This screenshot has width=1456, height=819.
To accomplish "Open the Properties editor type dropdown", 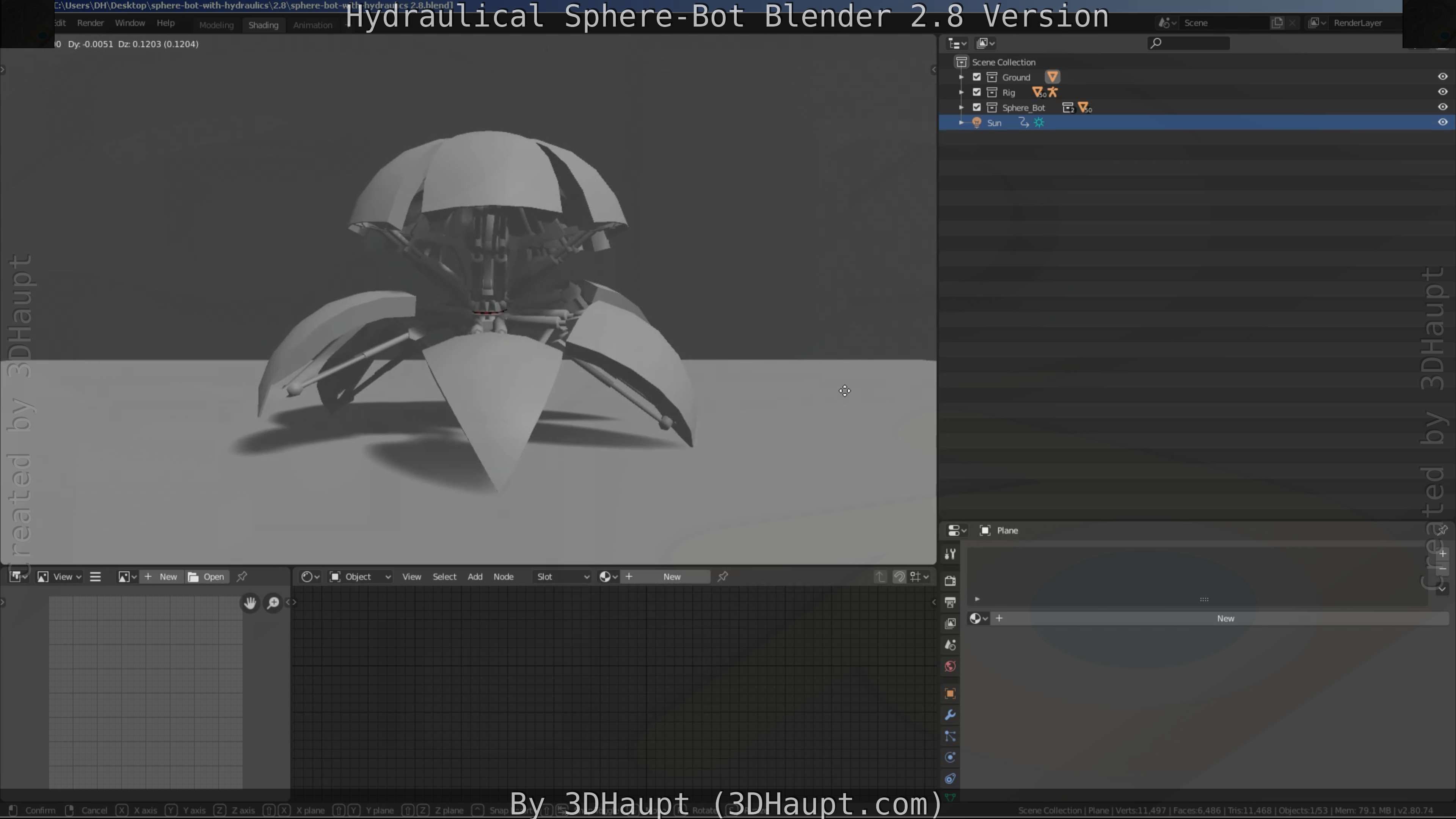I will click(957, 530).
